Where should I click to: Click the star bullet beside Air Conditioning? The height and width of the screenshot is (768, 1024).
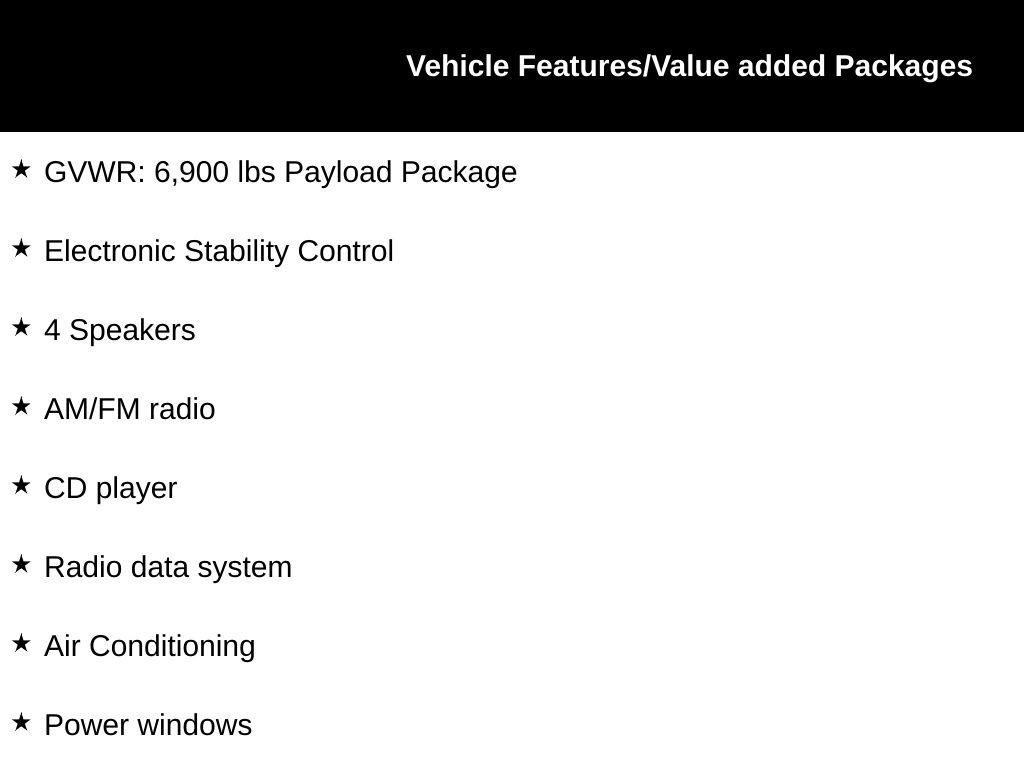[x=21, y=643]
